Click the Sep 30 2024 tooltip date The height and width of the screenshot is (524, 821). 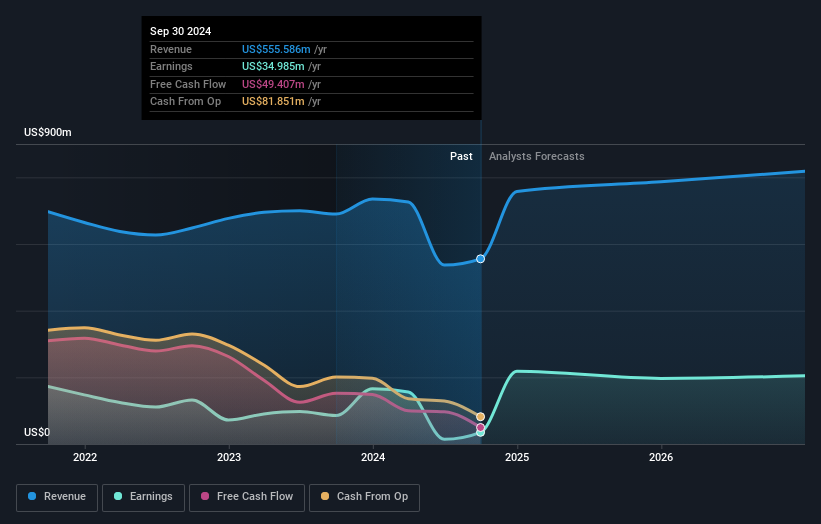tap(181, 31)
